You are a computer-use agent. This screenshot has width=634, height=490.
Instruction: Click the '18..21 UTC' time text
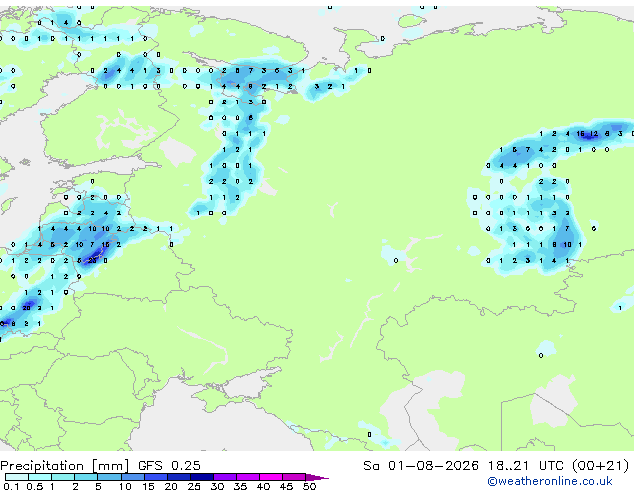526,465
